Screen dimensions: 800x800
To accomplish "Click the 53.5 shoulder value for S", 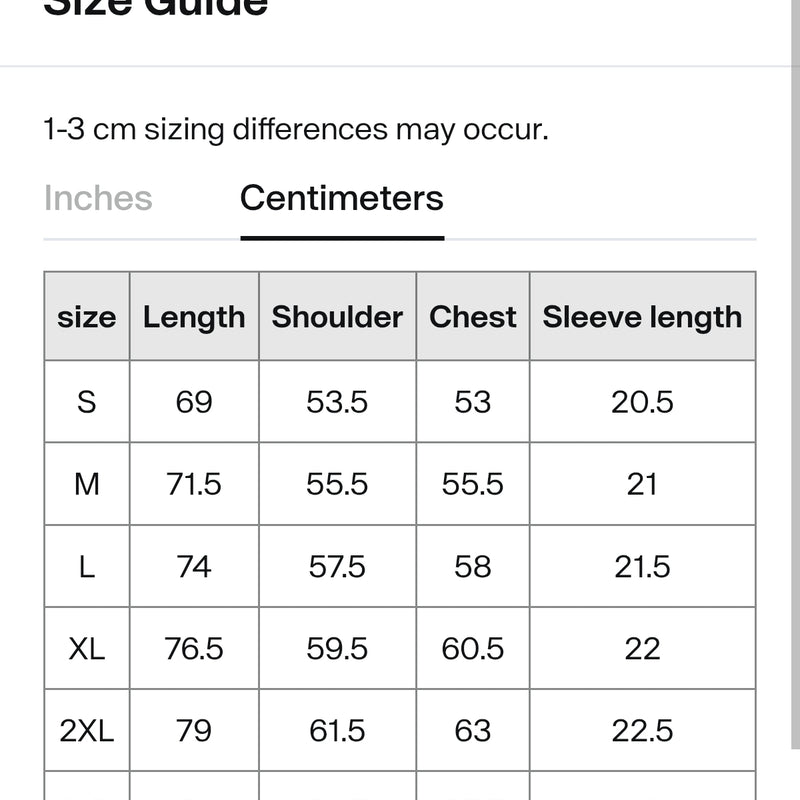I will click(x=337, y=402).
